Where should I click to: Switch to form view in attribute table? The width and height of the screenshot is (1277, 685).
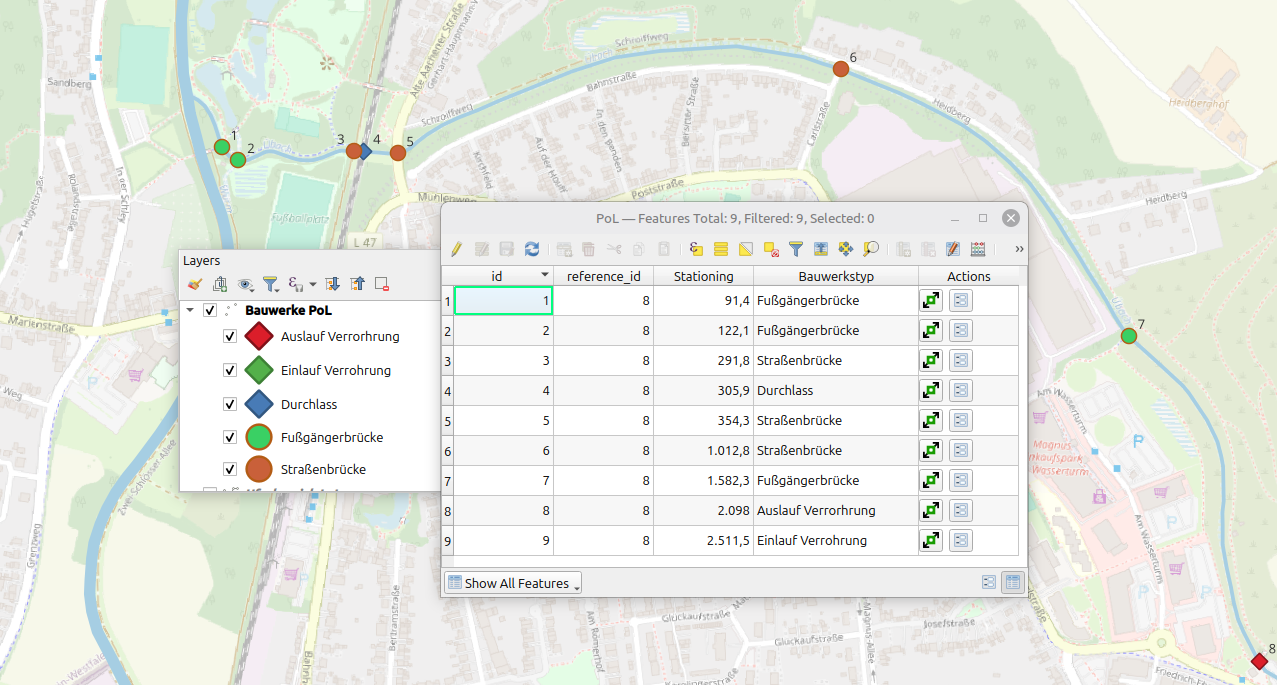pyautogui.click(x=989, y=582)
